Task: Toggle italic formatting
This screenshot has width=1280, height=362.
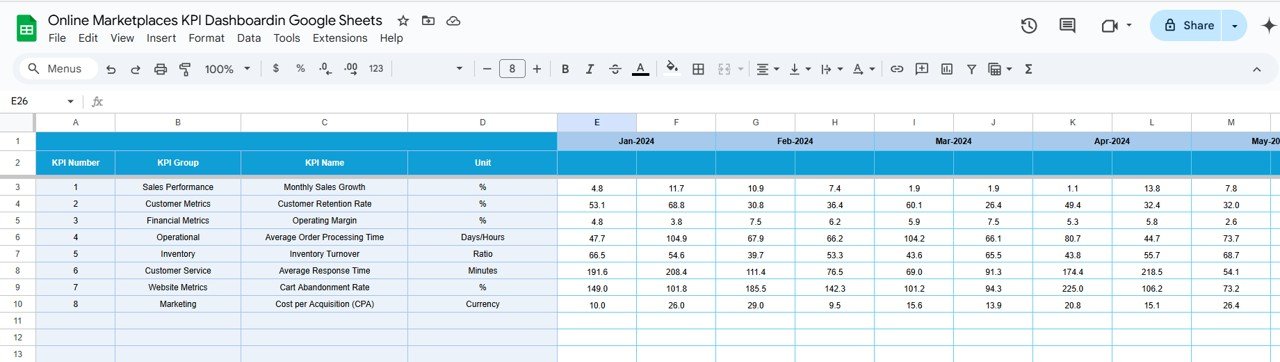Action: 590,69
